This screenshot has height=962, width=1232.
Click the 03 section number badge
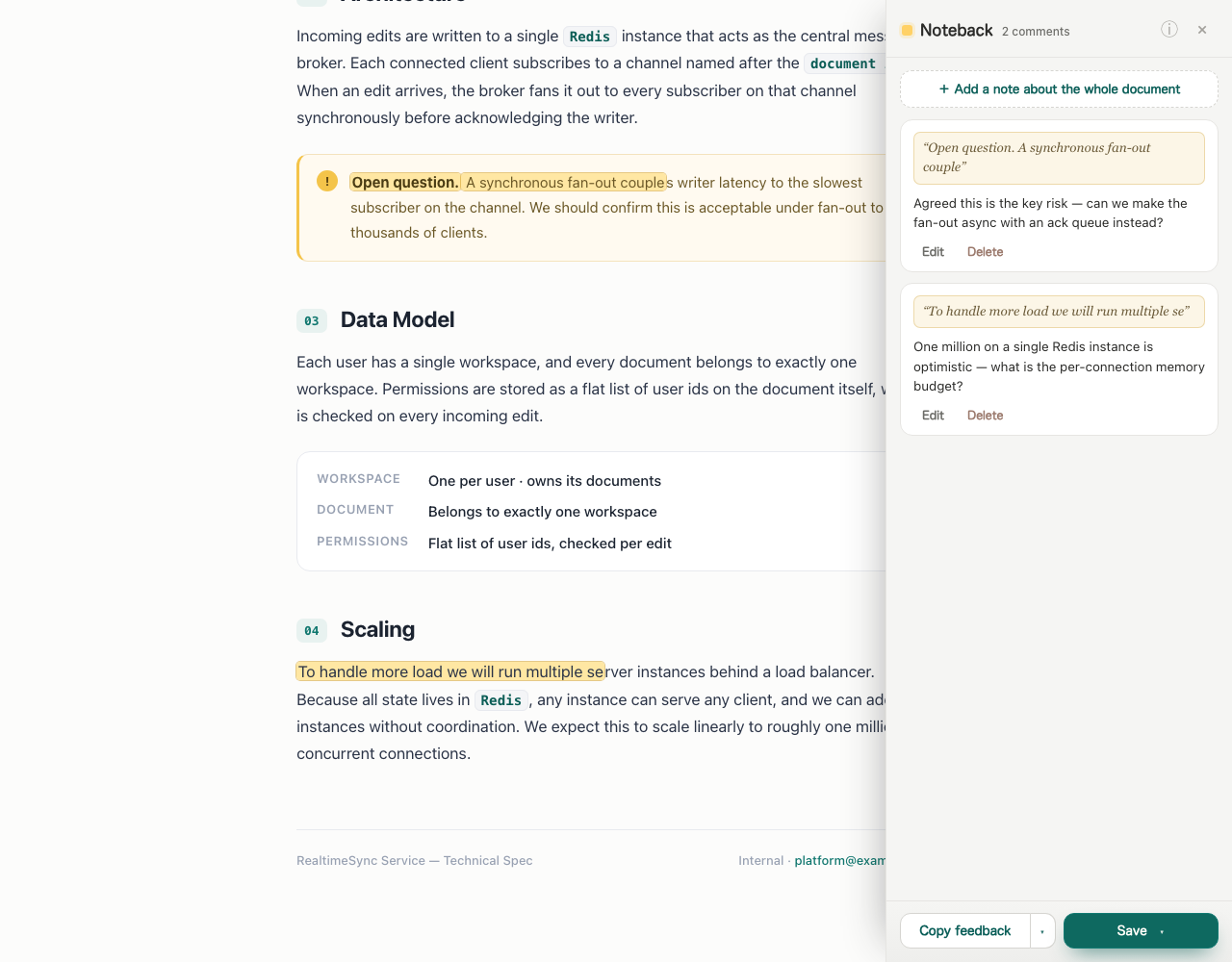click(312, 321)
